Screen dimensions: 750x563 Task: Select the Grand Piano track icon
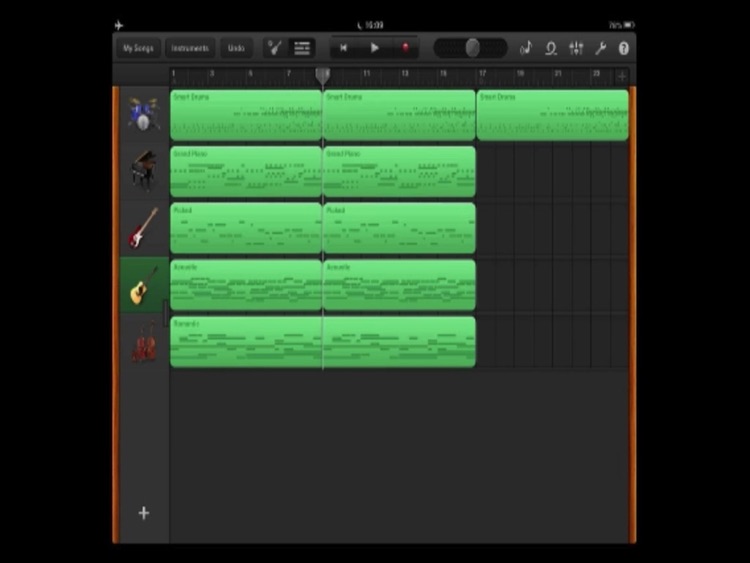pos(143,170)
